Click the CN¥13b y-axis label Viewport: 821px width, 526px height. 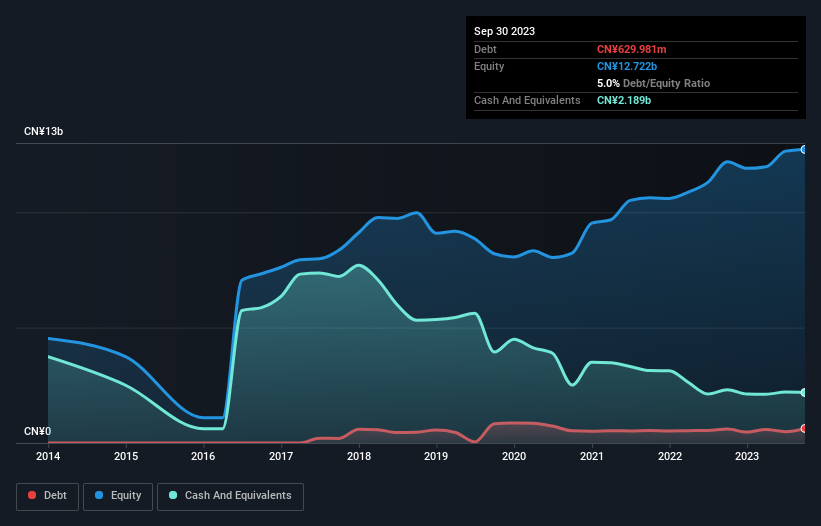click(43, 131)
